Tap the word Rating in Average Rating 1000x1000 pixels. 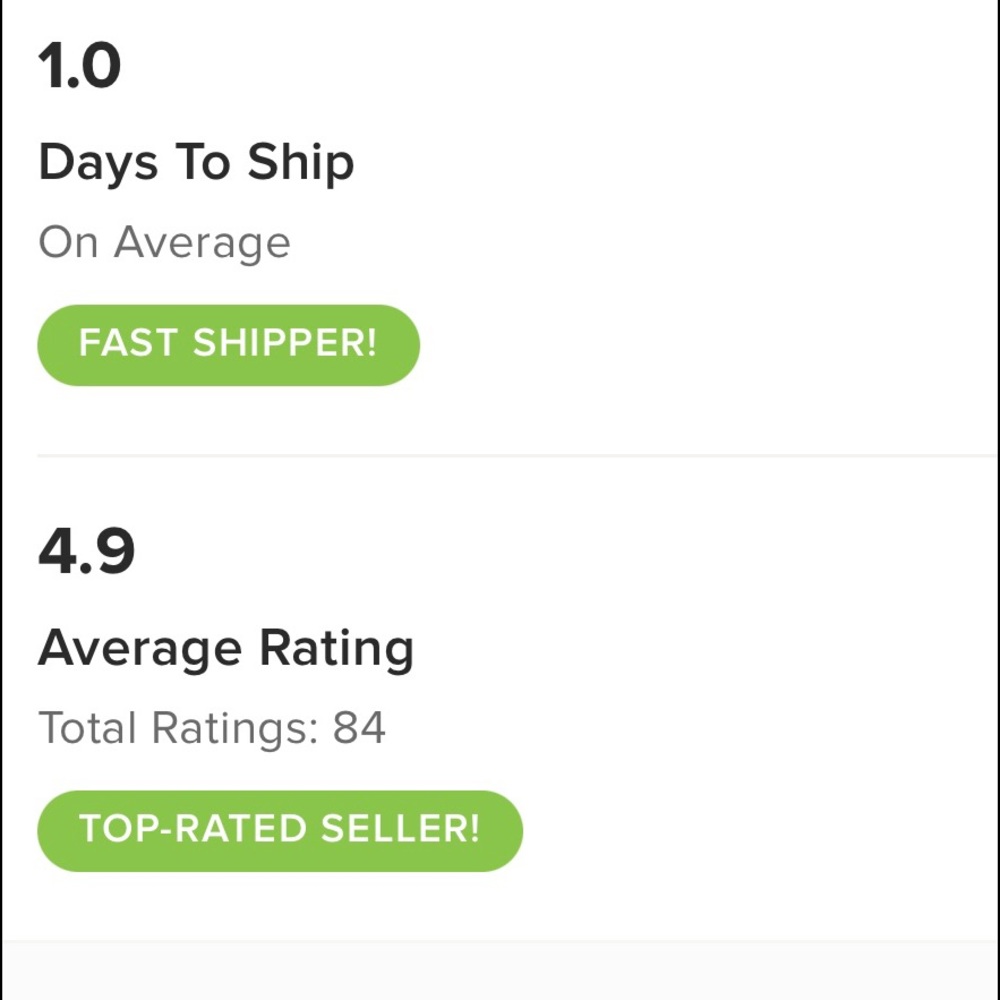click(336, 649)
